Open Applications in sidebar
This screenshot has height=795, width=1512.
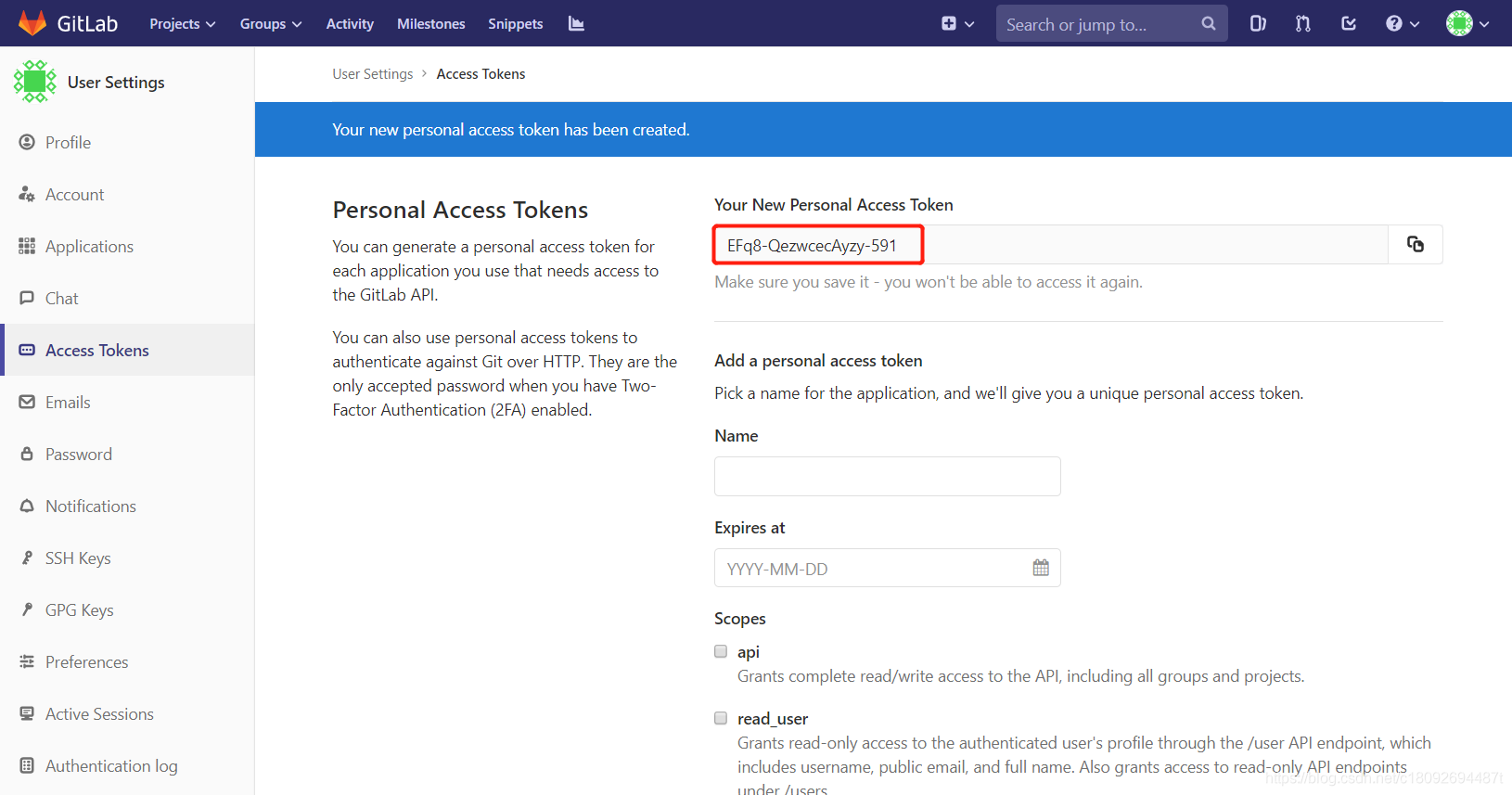[x=127, y=246]
